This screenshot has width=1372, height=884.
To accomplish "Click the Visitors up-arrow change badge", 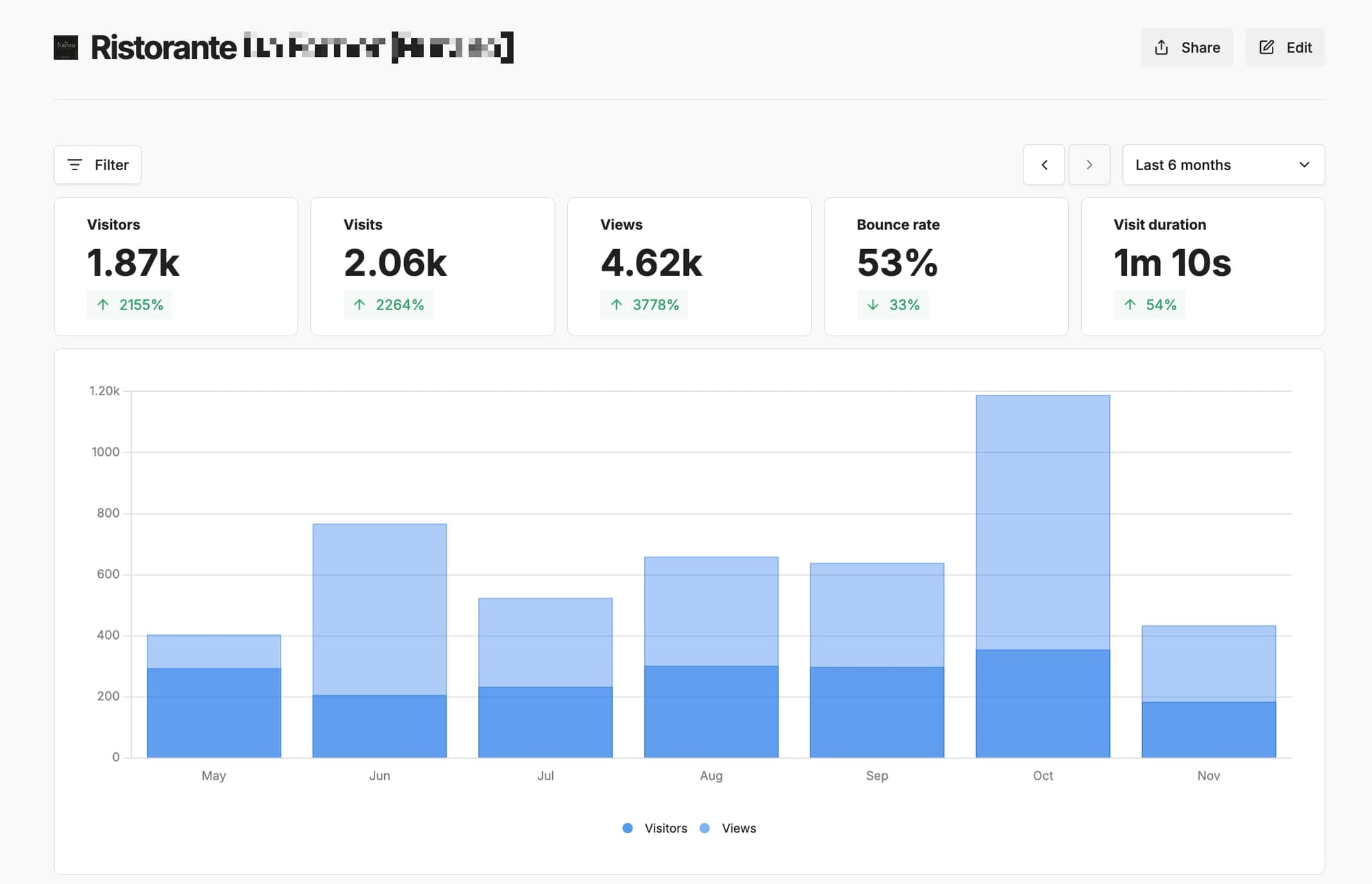I will [130, 305].
